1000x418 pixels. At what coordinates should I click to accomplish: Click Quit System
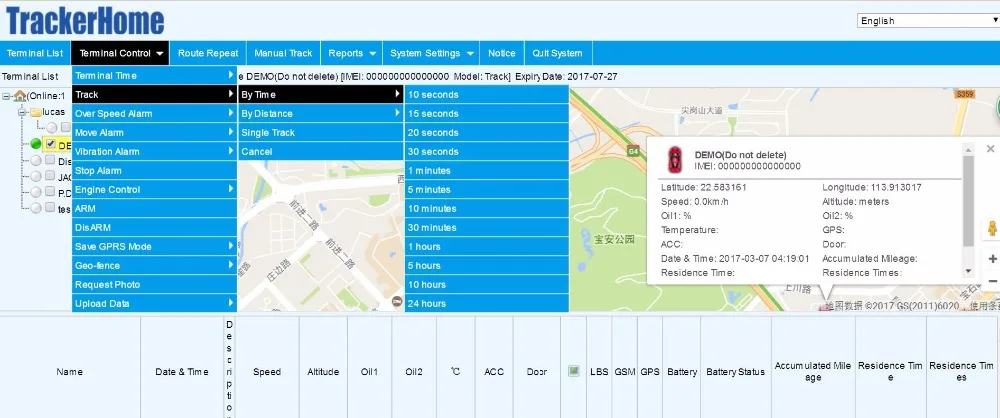tap(557, 53)
